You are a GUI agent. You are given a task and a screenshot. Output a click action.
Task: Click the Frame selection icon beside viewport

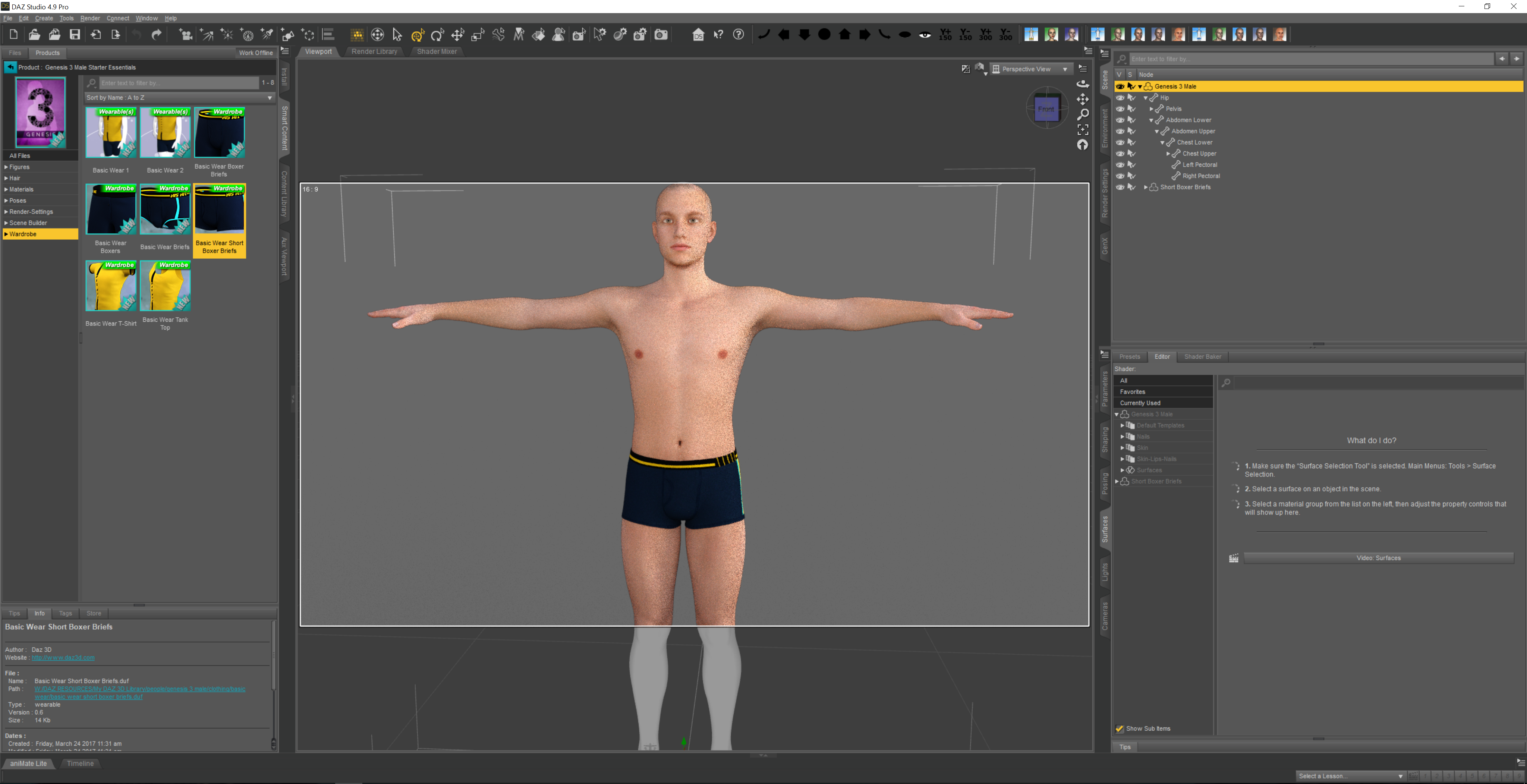[x=1082, y=129]
